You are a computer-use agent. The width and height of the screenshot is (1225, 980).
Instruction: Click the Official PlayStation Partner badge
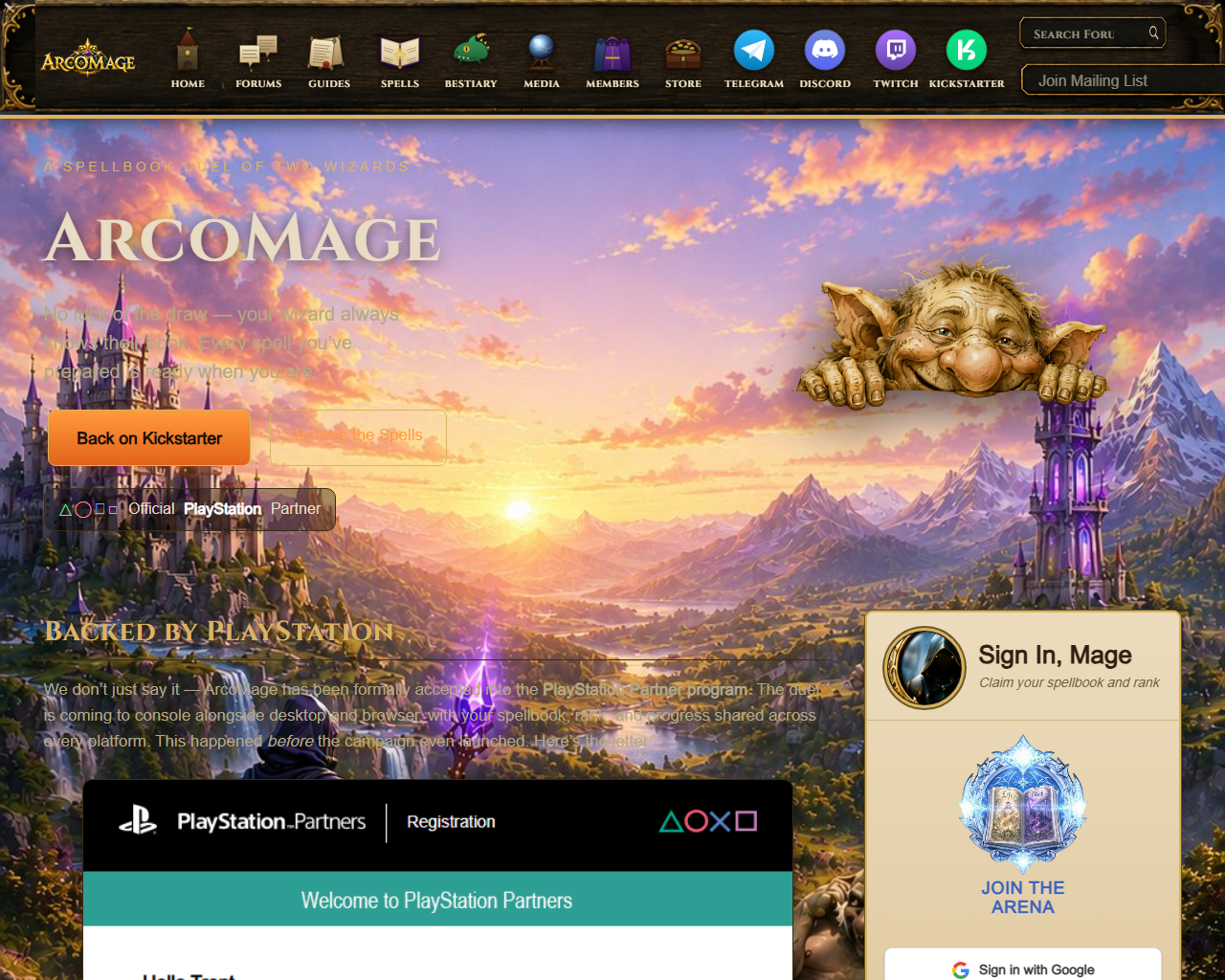[x=189, y=509]
